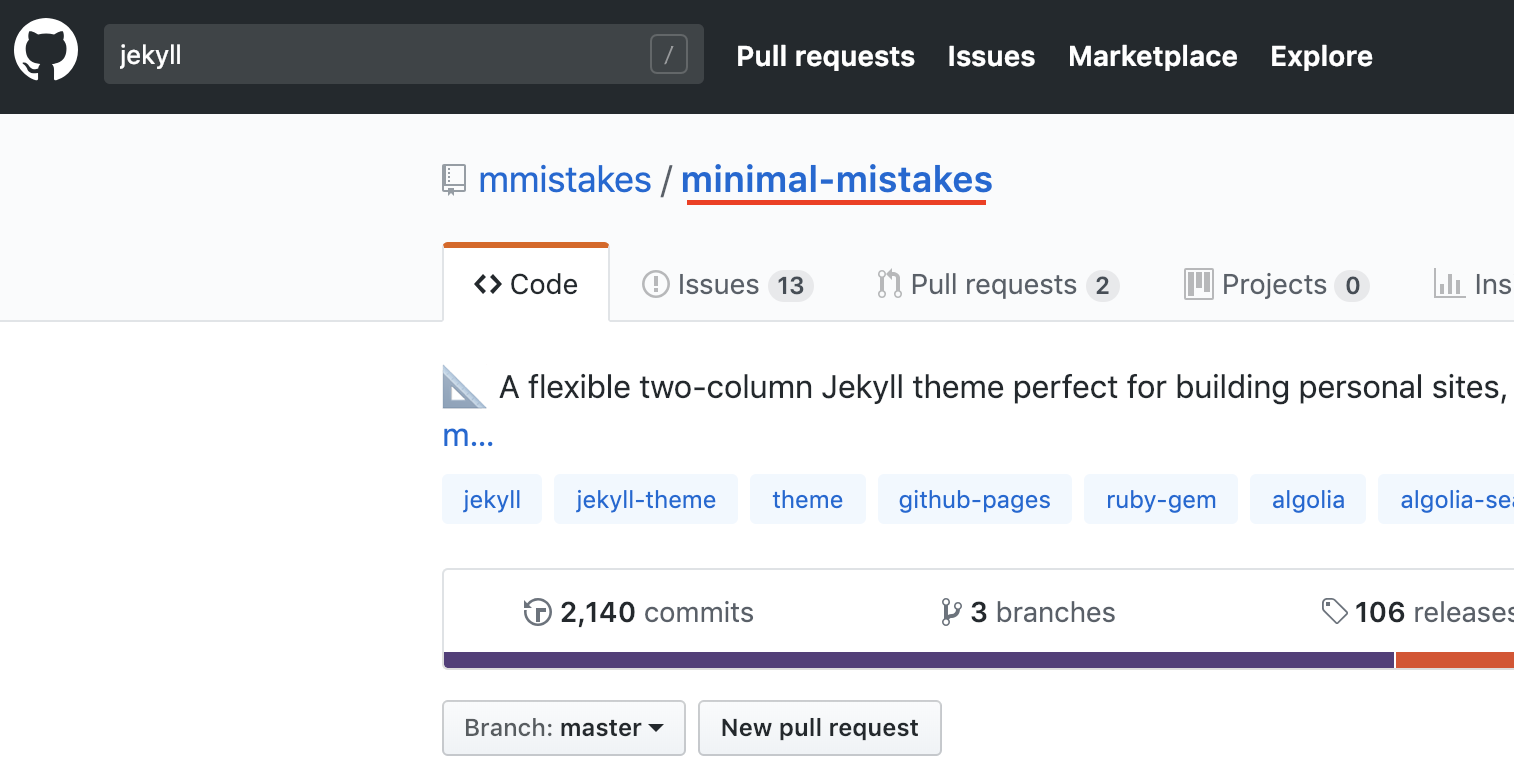The height and width of the screenshot is (758, 1514).
Task: Open Marketplace in top navigation
Action: [x=1152, y=56]
